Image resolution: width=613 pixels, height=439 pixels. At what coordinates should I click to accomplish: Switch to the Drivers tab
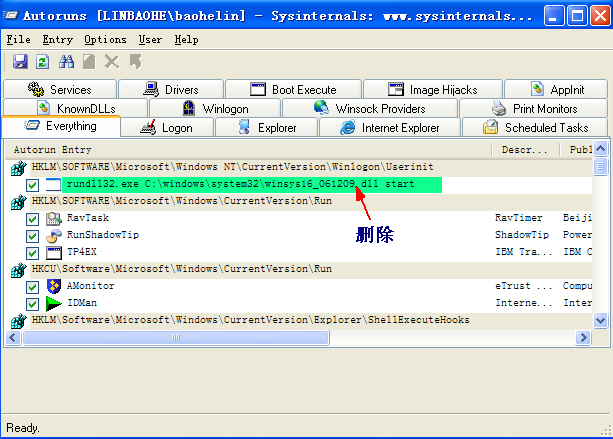point(171,90)
